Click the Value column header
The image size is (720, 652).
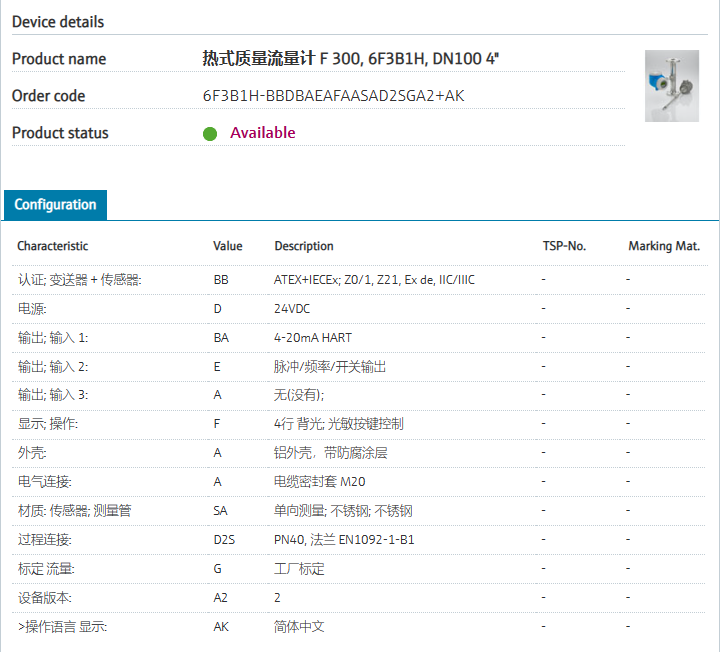pyautogui.click(x=228, y=246)
